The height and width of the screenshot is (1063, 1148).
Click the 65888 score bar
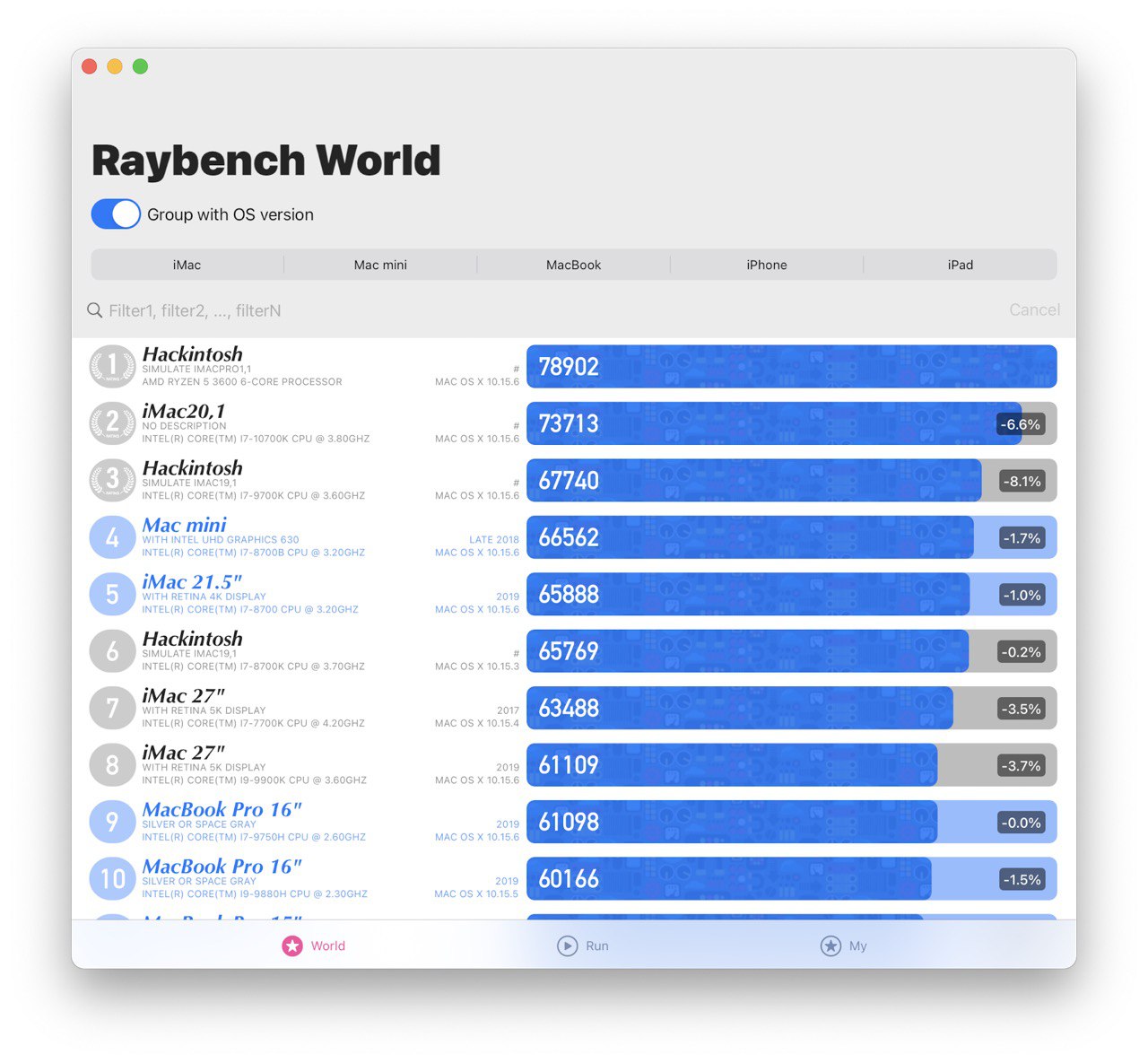791,595
